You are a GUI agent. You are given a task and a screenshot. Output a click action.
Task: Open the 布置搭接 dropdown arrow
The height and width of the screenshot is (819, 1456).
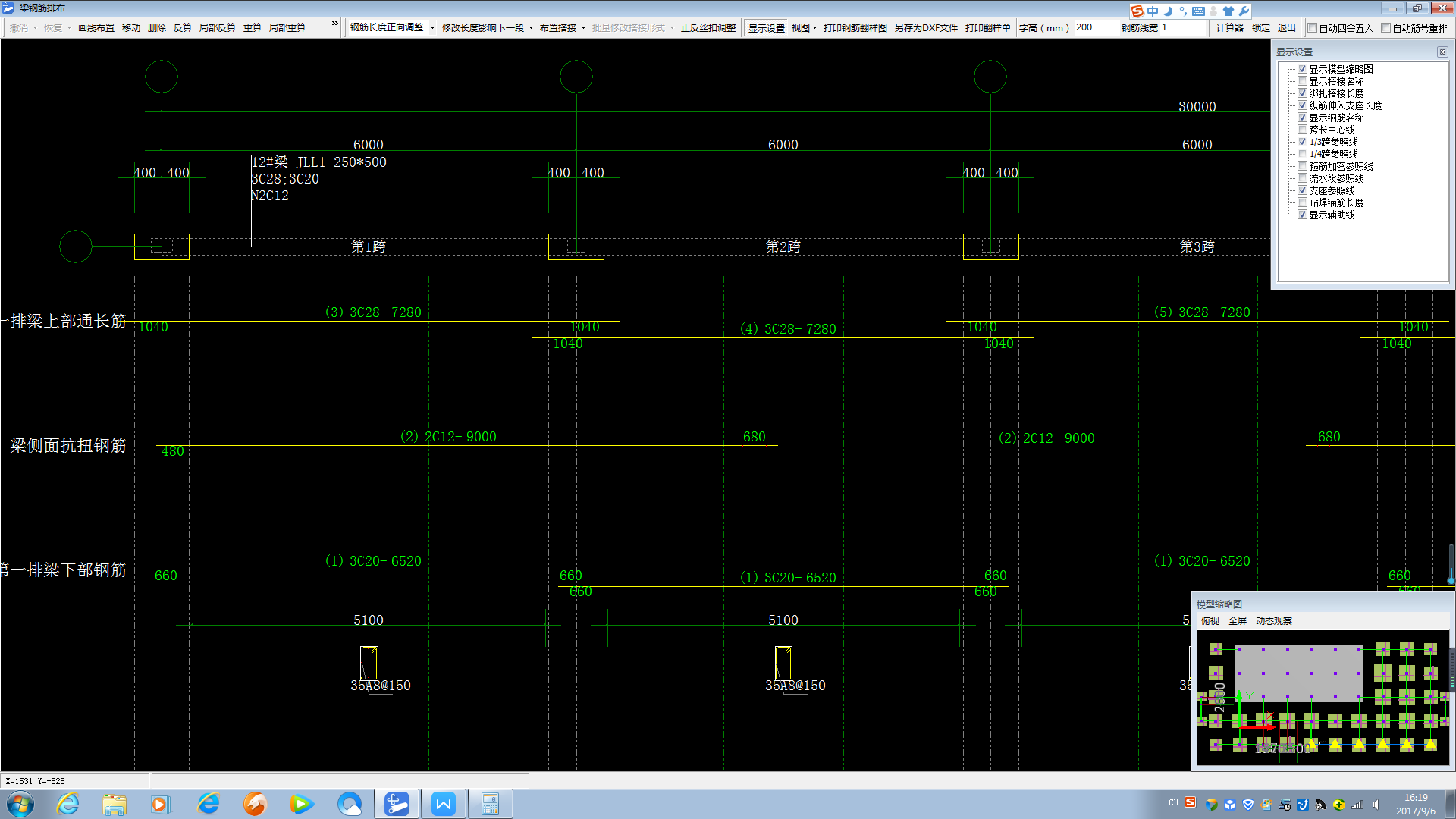(583, 28)
